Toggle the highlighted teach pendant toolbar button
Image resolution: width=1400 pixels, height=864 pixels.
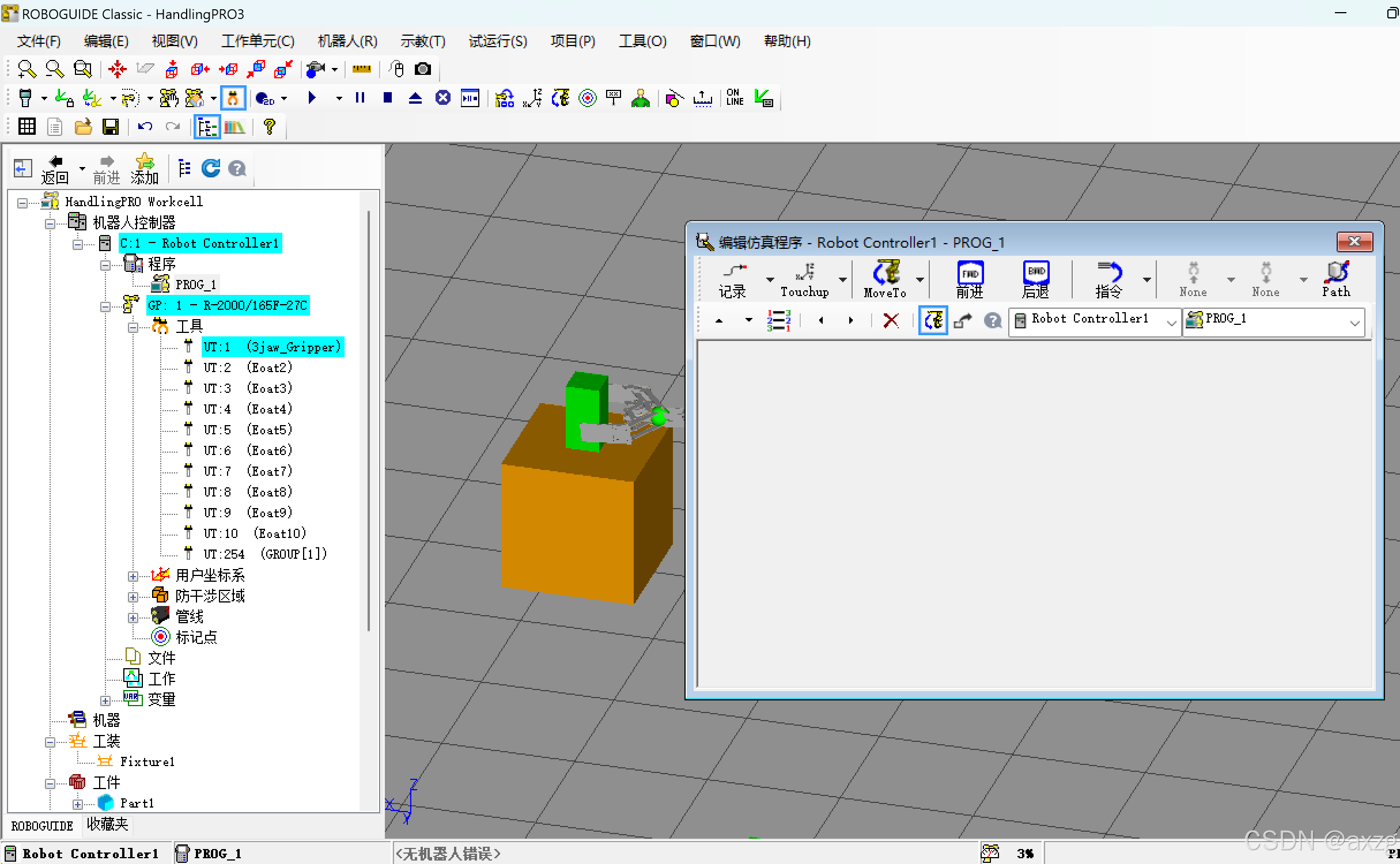(233, 98)
